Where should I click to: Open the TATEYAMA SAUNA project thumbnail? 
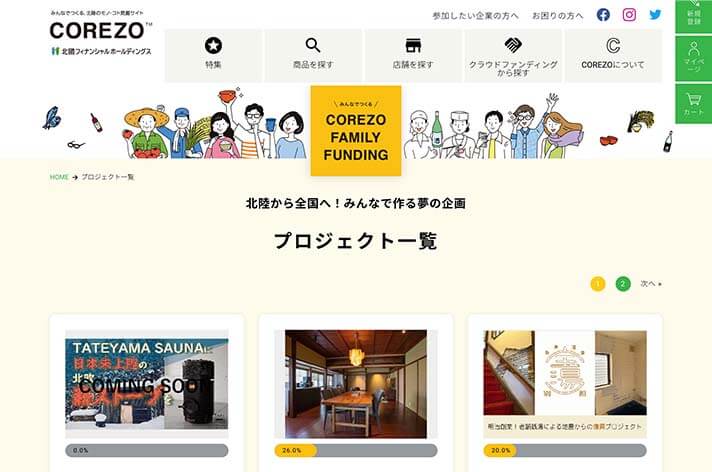[147, 384]
